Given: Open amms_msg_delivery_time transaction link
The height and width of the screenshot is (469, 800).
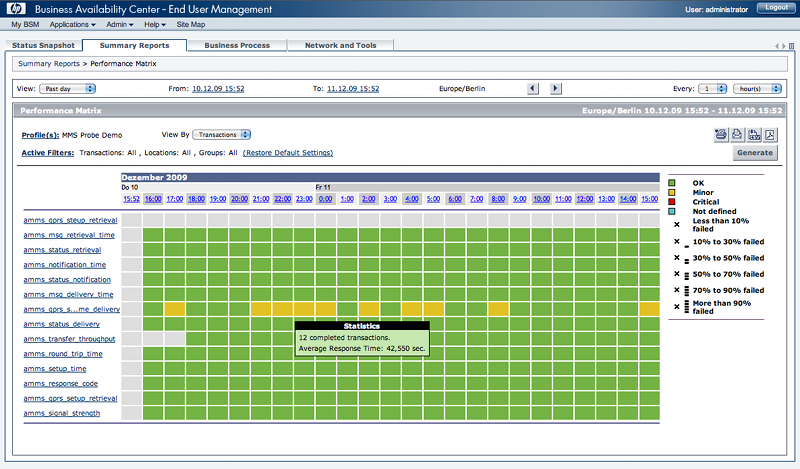Looking at the screenshot, I should click(68, 294).
